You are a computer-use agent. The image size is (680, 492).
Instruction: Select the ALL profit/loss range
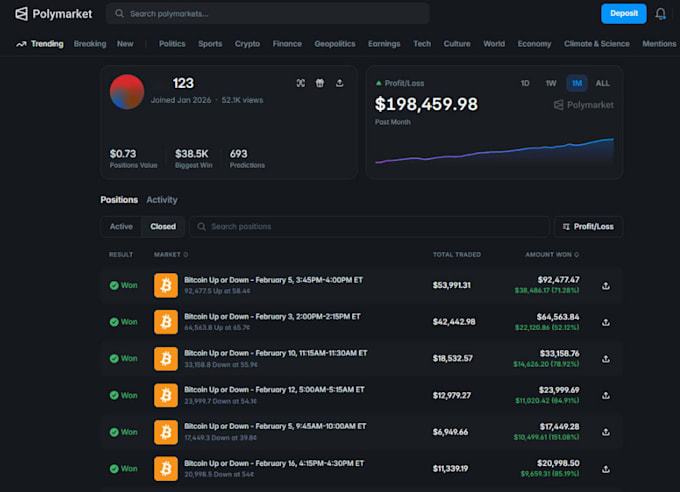(x=602, y=83)
